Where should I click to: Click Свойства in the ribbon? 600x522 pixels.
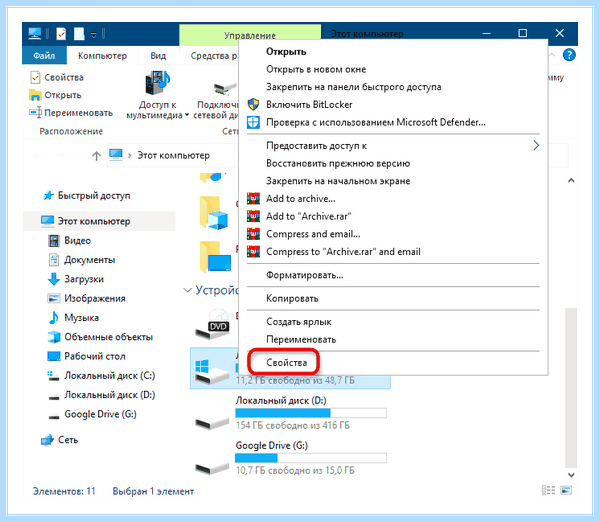coord(57,77)
